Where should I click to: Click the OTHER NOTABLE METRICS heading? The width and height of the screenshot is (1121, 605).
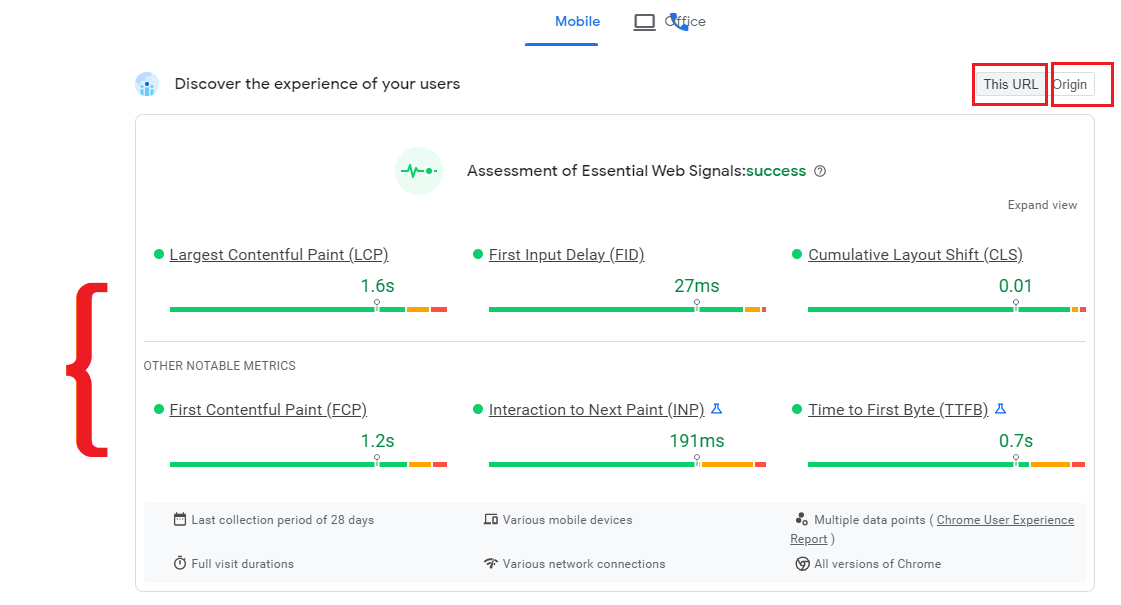click(219, 365)
